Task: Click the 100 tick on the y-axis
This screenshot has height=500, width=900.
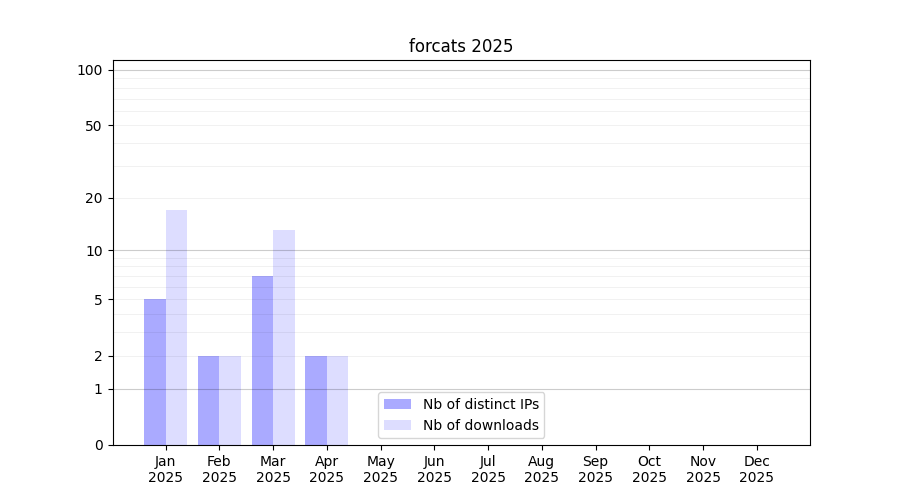Action: click(90, 70)
